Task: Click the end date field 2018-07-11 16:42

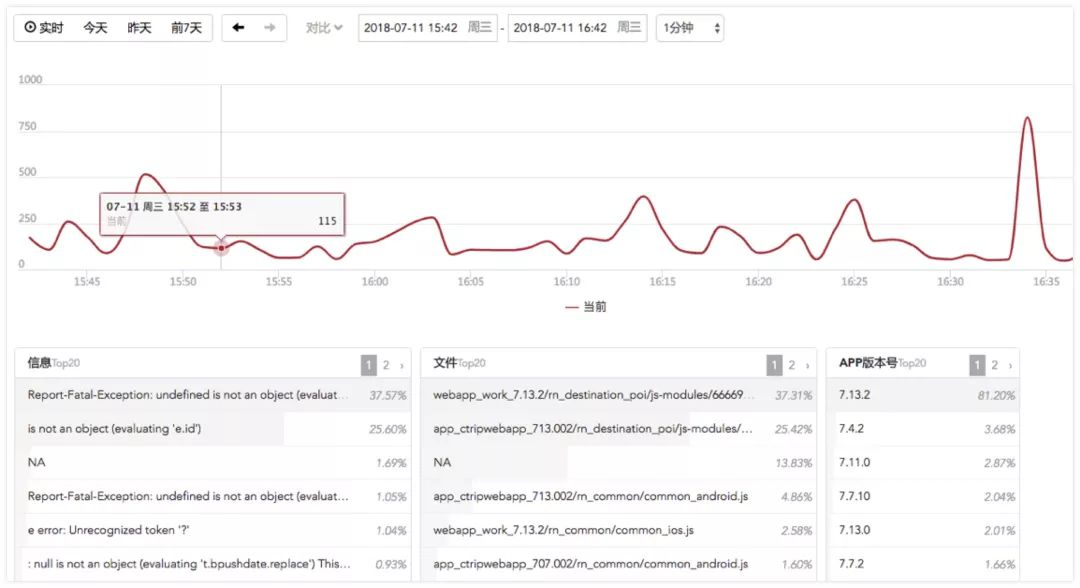Action: pyautogui.click(x=577, y=28)
